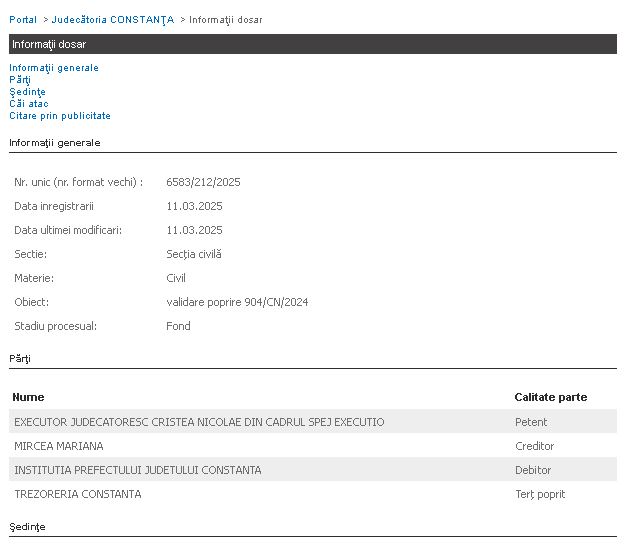Click the Data inregistrarii label
The width and height of the screenshot is (629, 550).
[x=54, y=206]
